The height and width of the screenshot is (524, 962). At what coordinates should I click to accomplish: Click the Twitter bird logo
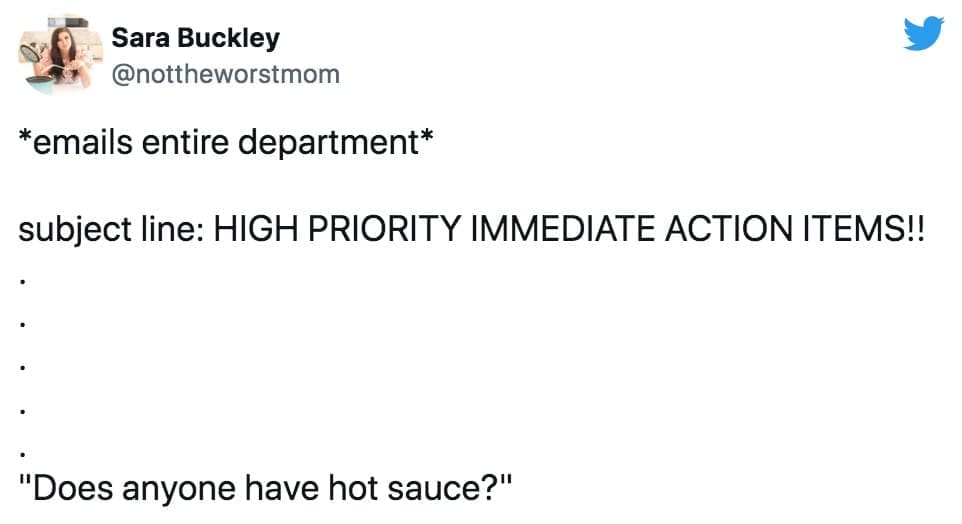(922, 36)
